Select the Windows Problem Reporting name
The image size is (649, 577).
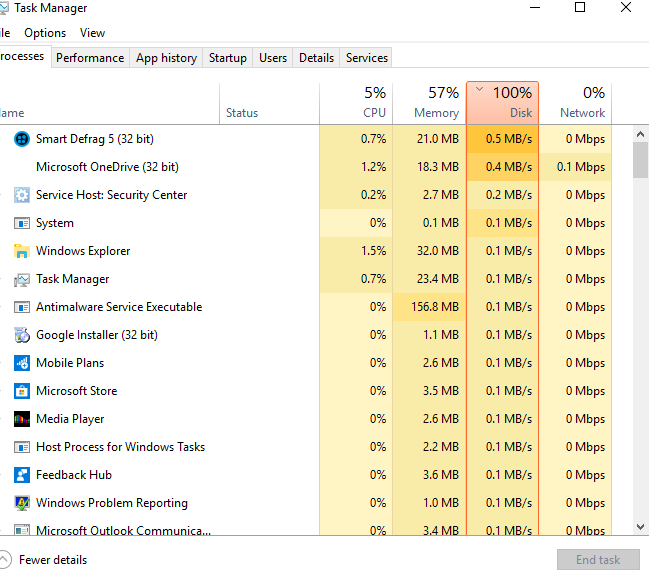(x=112, y=503)
